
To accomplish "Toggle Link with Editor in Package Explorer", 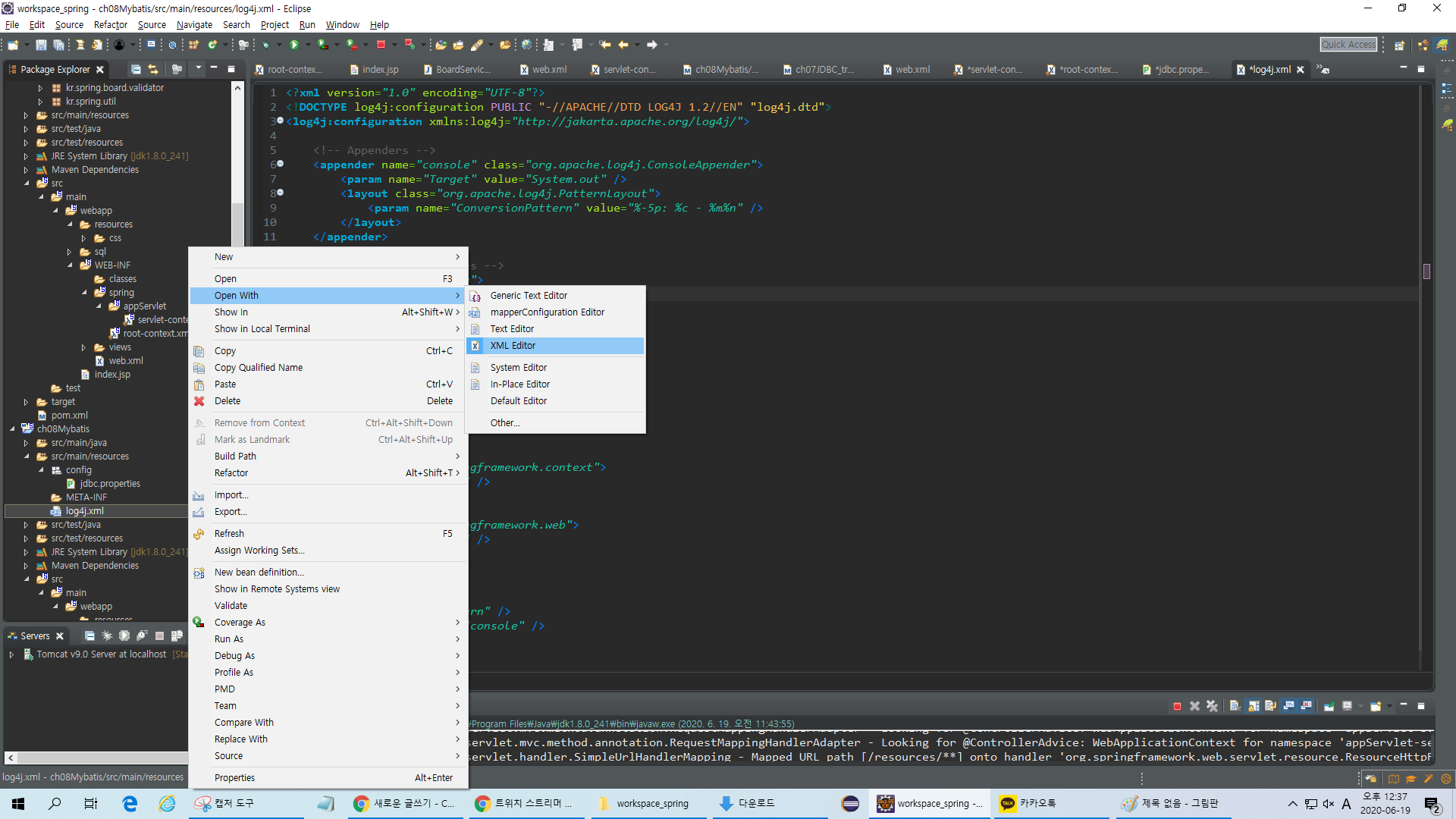I will (153, 69).
